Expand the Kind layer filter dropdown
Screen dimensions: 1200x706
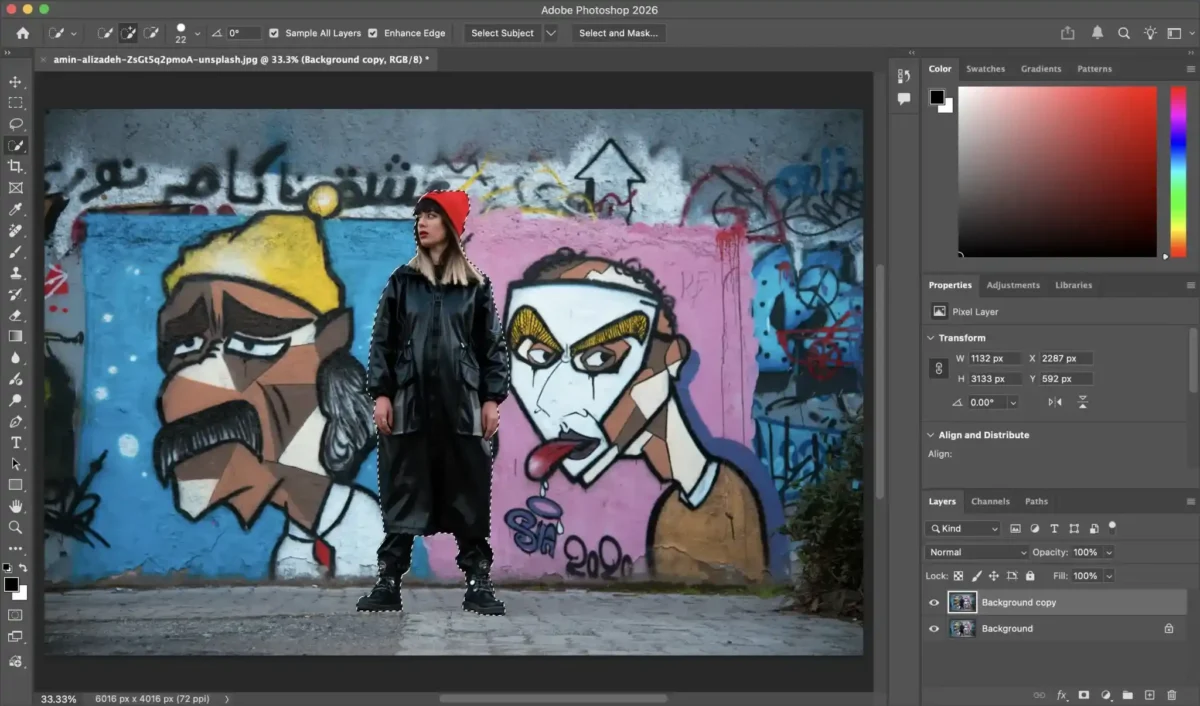(x=964, y=528)
